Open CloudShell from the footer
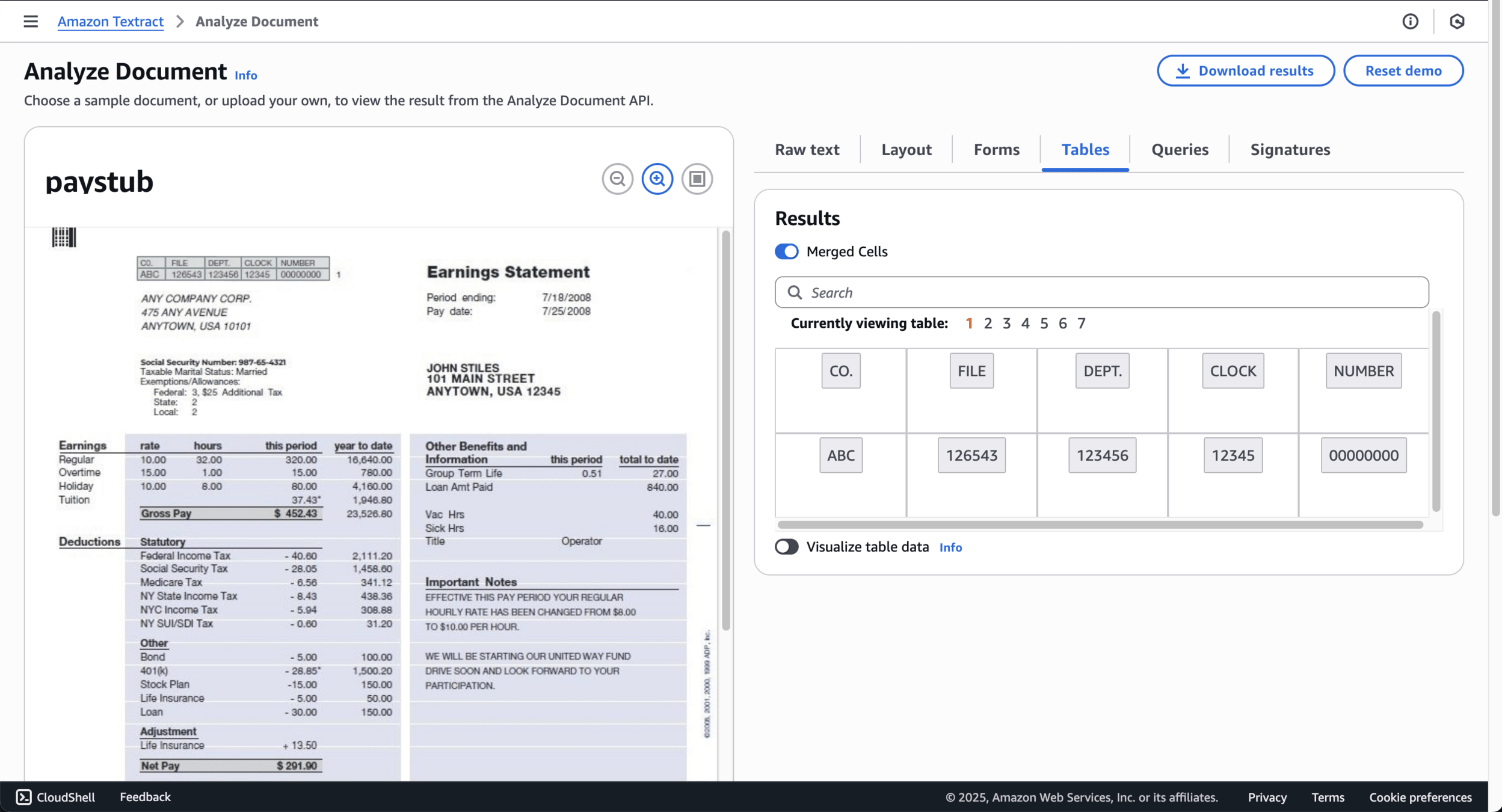This screenshot has width=1502, height=812. click(x=55, y=797)
